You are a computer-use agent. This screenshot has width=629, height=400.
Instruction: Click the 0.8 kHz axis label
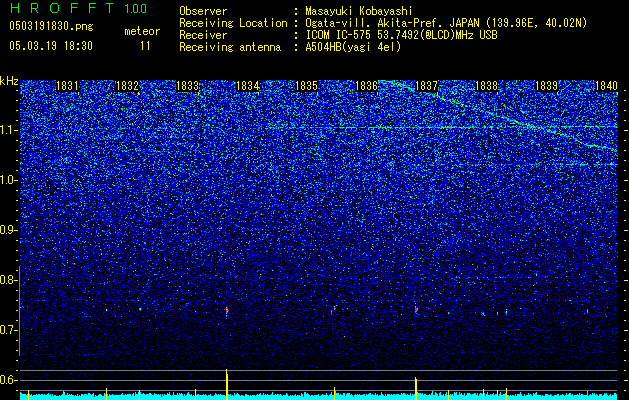[9, 280]
